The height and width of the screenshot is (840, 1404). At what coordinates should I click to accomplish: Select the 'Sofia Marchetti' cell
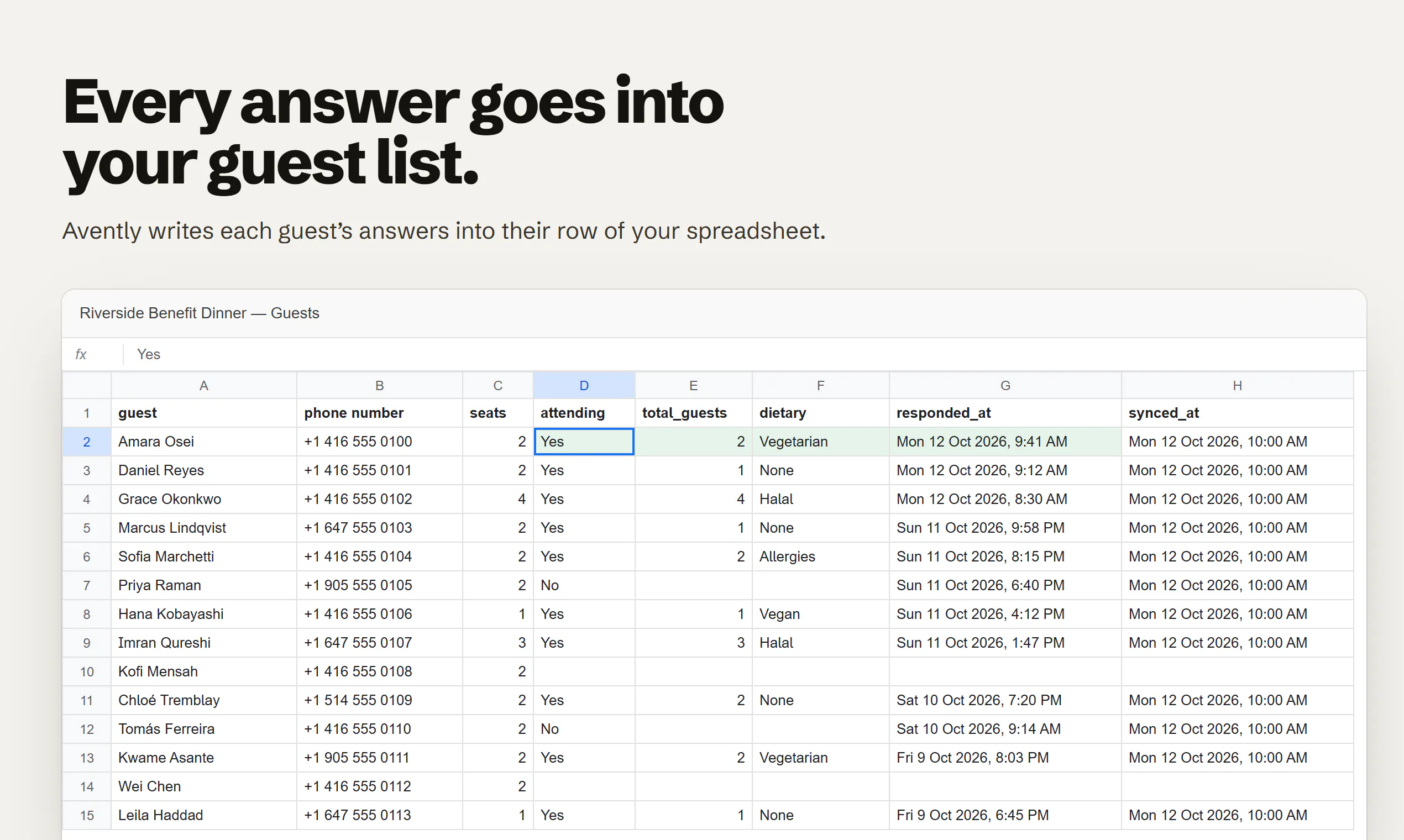204,556
